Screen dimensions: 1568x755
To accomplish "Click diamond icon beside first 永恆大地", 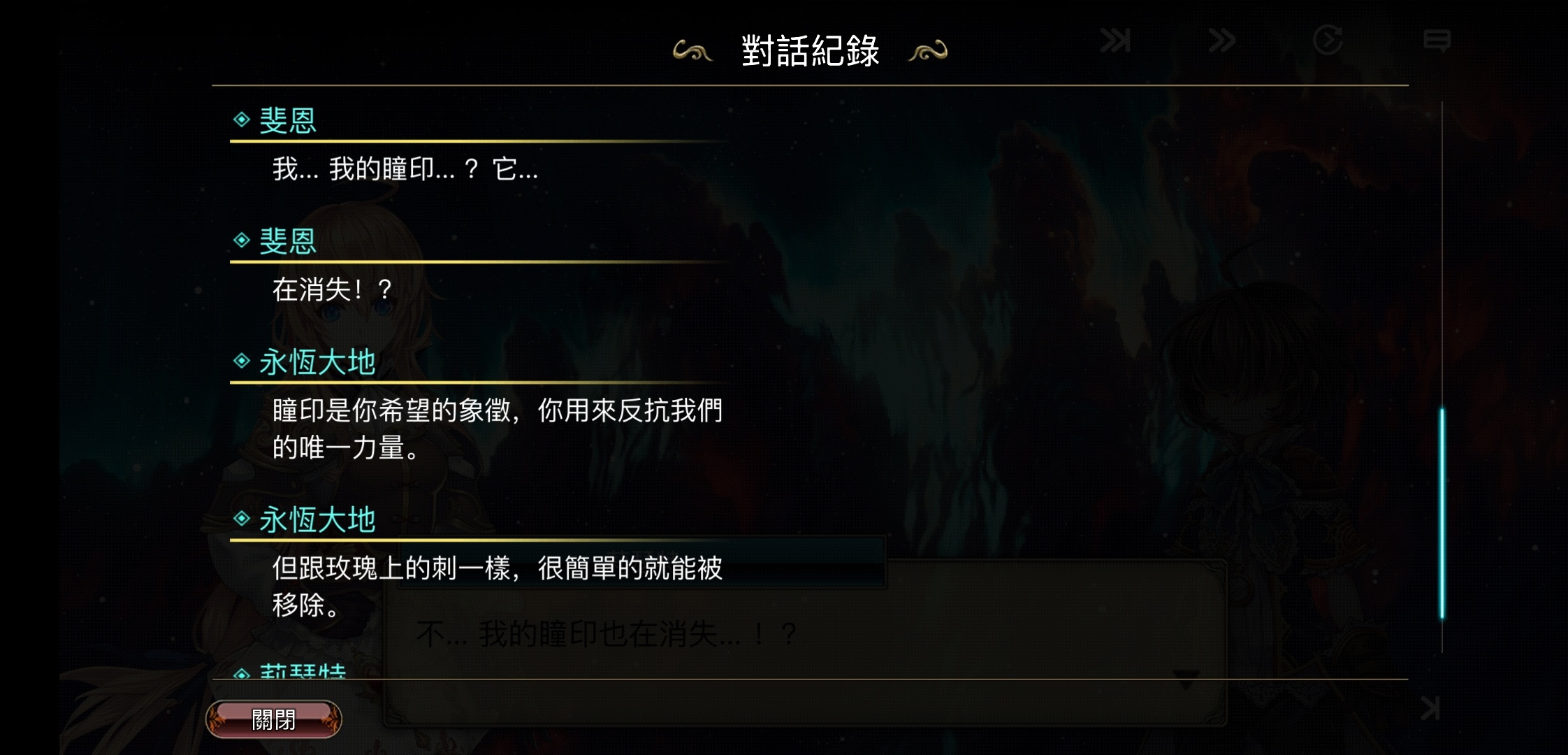I will pyautogui.click(x=242, y=361).
